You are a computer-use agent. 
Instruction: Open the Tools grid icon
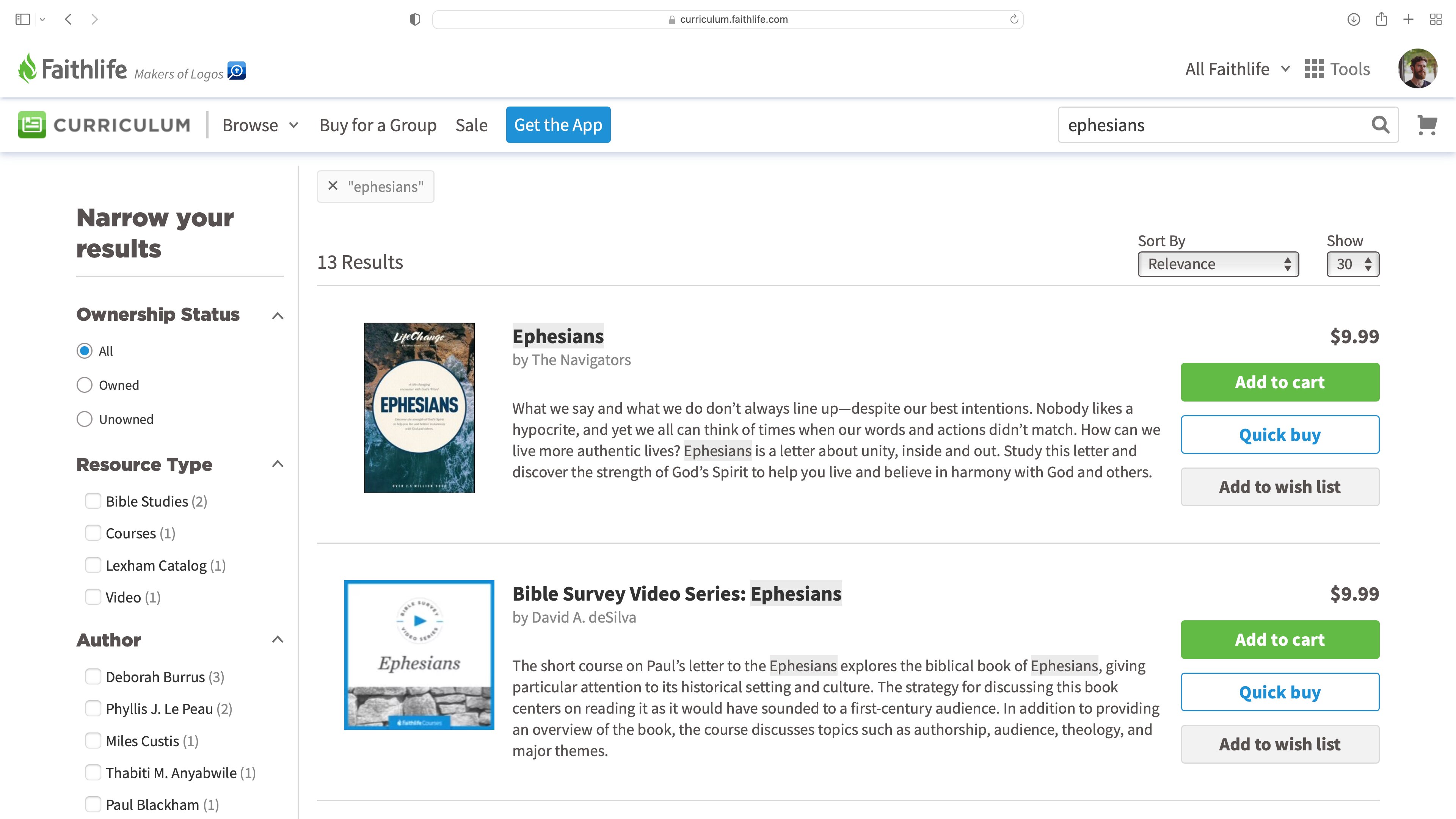tap(1314, 69)
